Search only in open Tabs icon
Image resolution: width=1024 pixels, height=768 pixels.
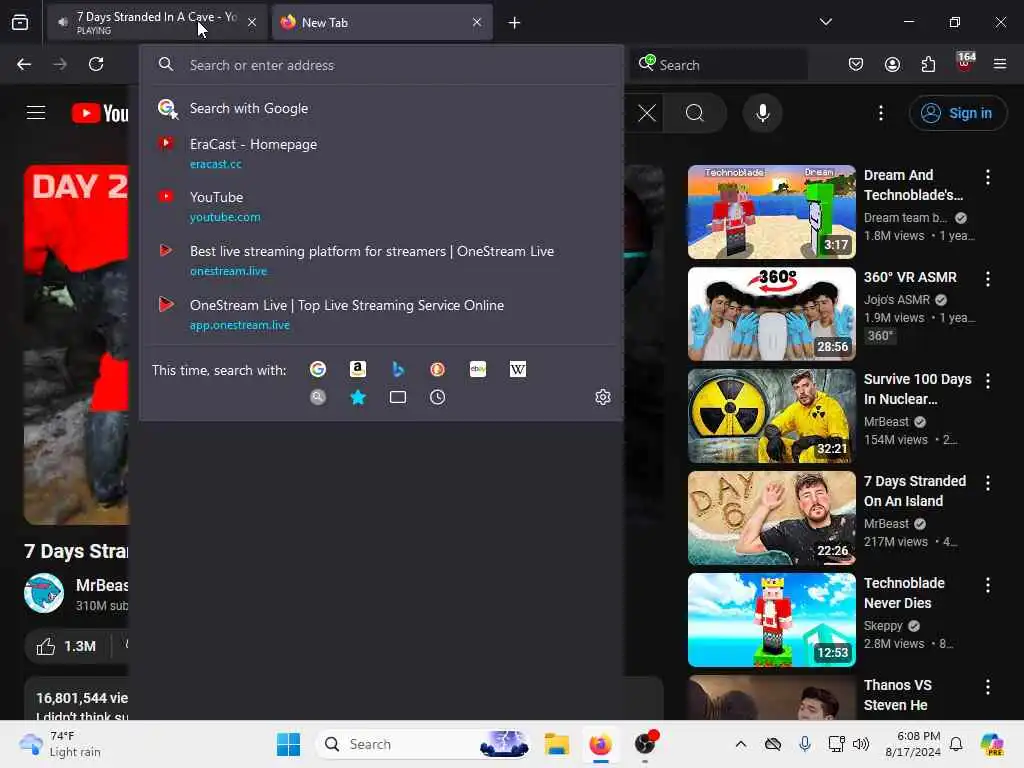click(398, 397)
